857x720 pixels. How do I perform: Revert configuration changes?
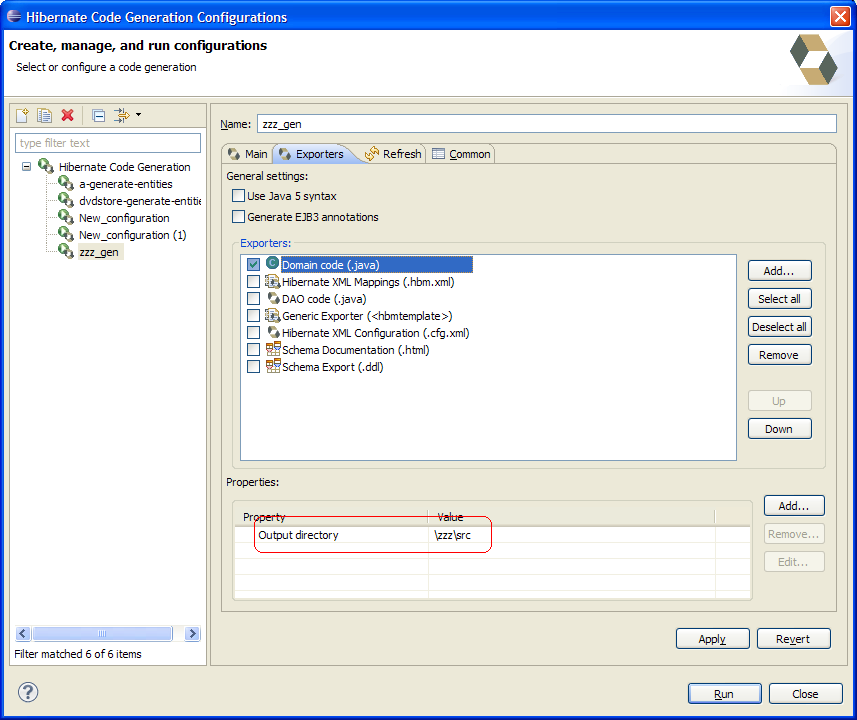(794, 639)
